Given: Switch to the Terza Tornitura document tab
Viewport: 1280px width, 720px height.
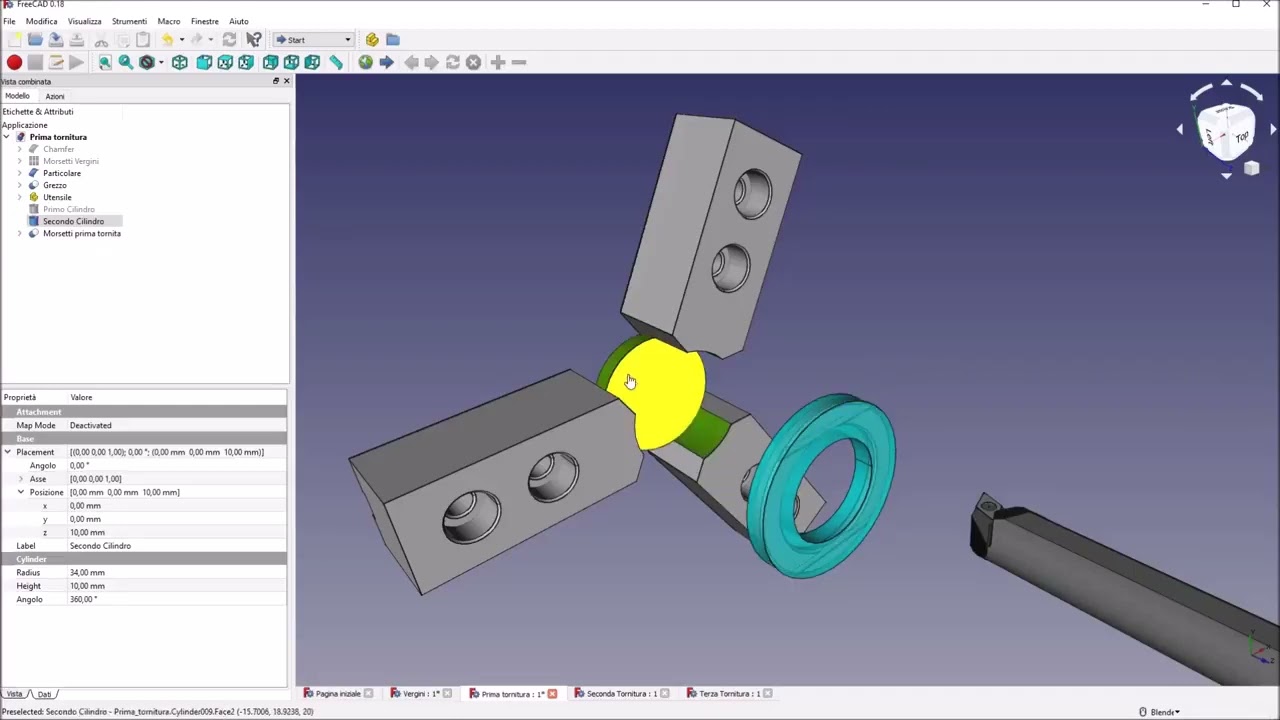Looking at the screenshot, I should 729,693.
